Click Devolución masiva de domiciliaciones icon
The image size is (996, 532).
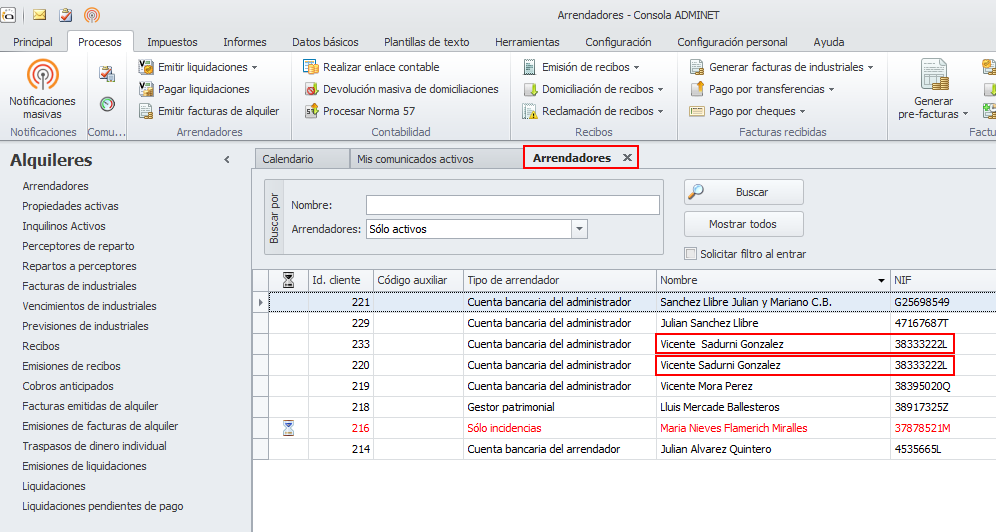[311, 89]
